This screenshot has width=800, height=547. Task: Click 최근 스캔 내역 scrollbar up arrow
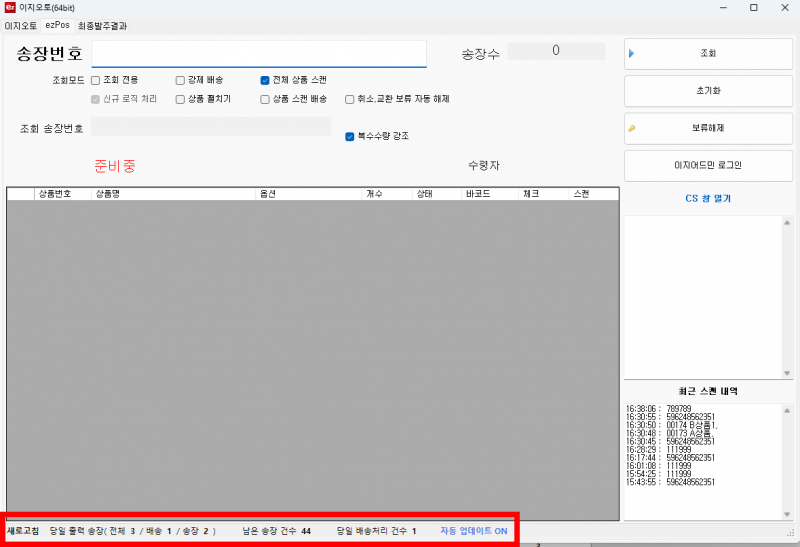(787, 410)
